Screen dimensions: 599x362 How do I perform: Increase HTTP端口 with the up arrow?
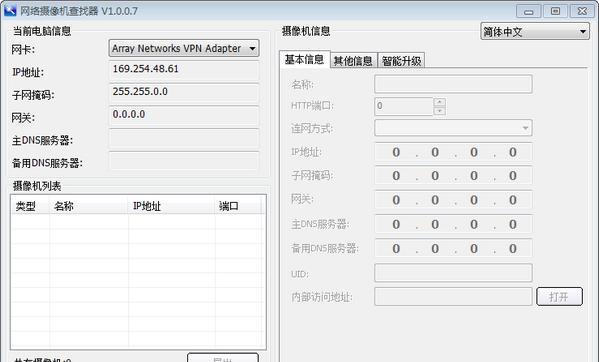(x=440, y=102)
